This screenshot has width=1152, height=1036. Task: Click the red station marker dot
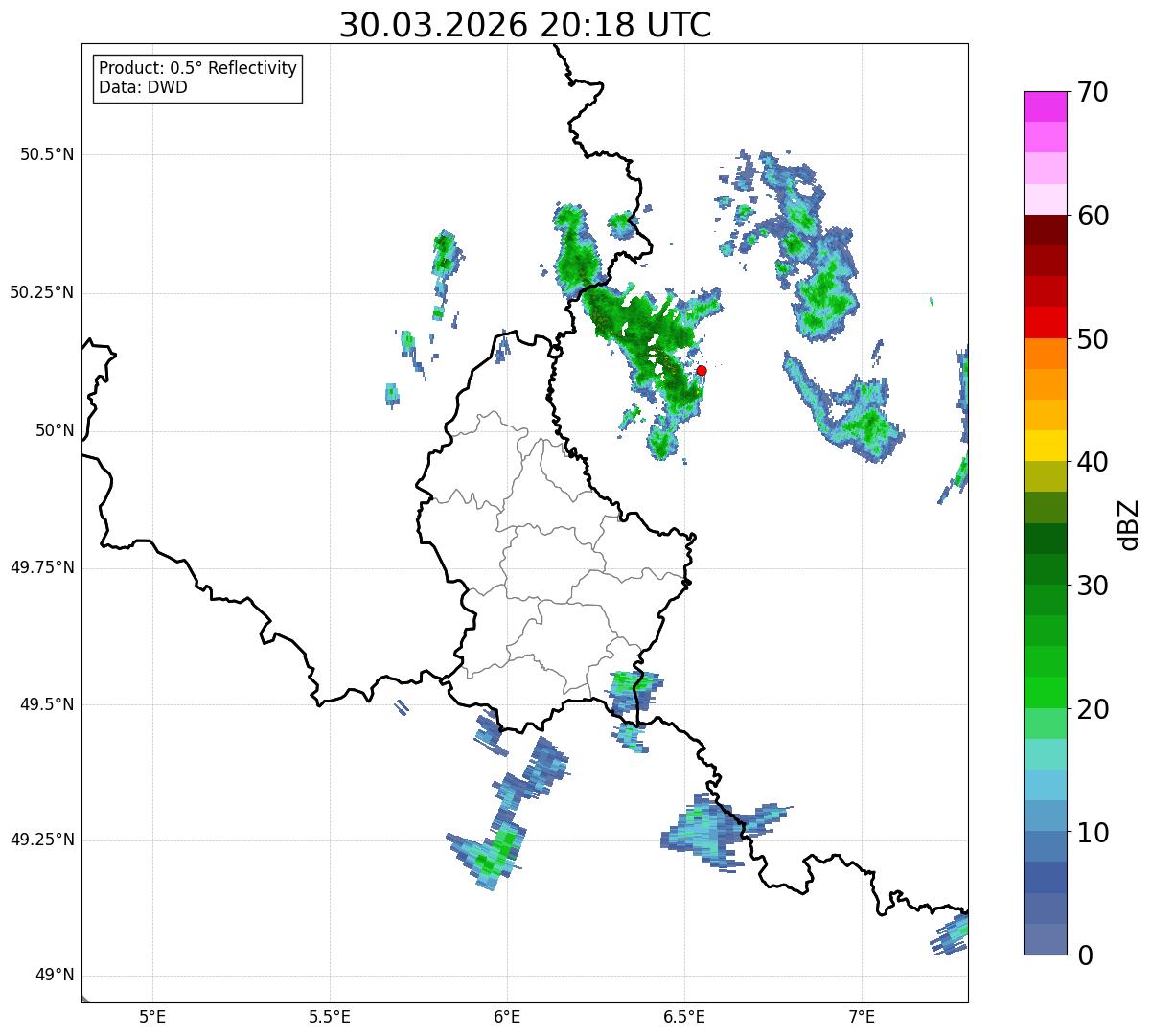[x=702, y=370]
